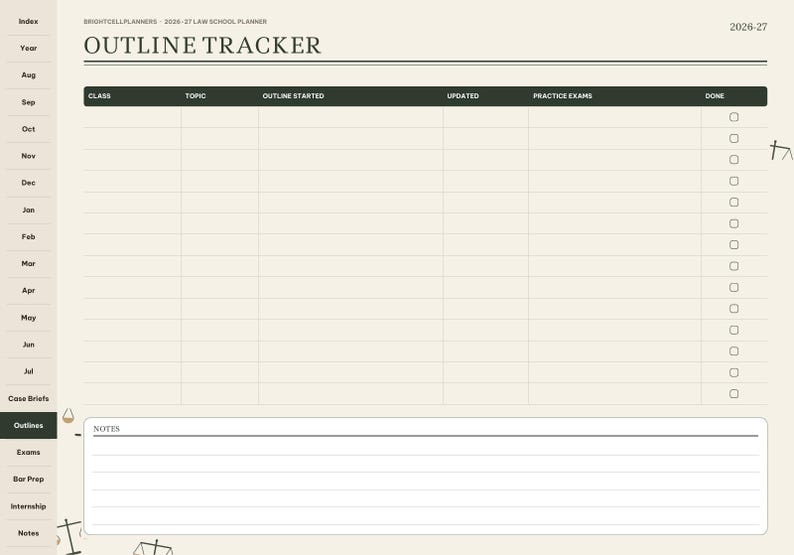
Task: Click the TOPIC column header
Action: coord(195,96)
